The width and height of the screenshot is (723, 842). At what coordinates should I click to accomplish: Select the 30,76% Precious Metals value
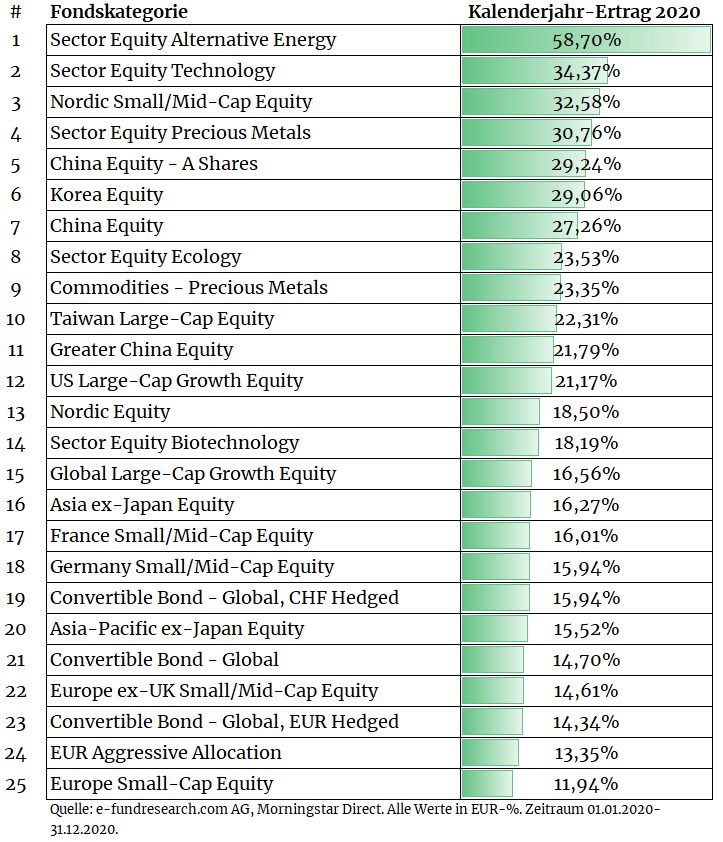pyautogui.click(x=587, y=133)
